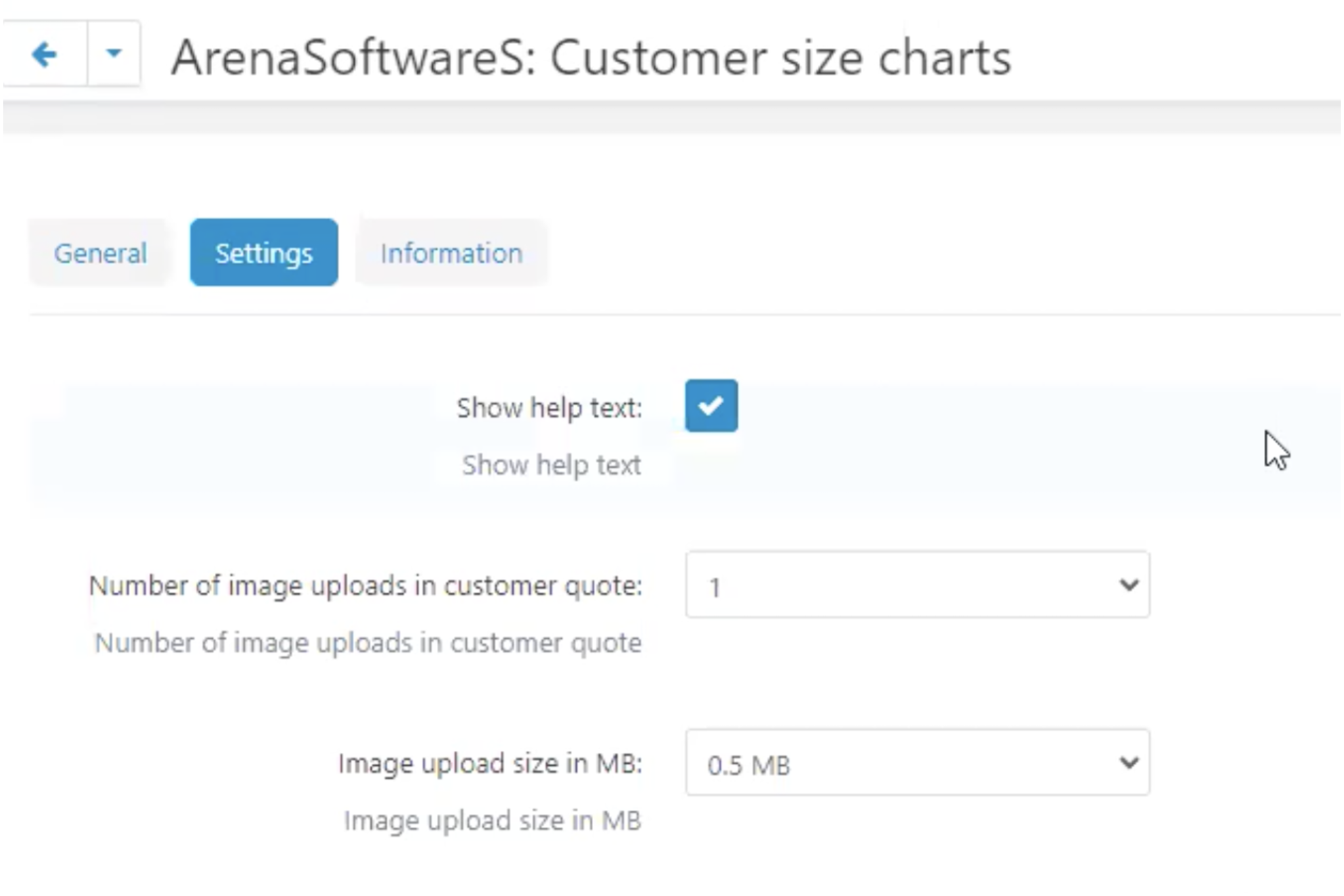Click the page title ArenaSoftwareS: Customer size charts
The height and width of the screenshot is (896, 1344).
(x=591, y=58)
